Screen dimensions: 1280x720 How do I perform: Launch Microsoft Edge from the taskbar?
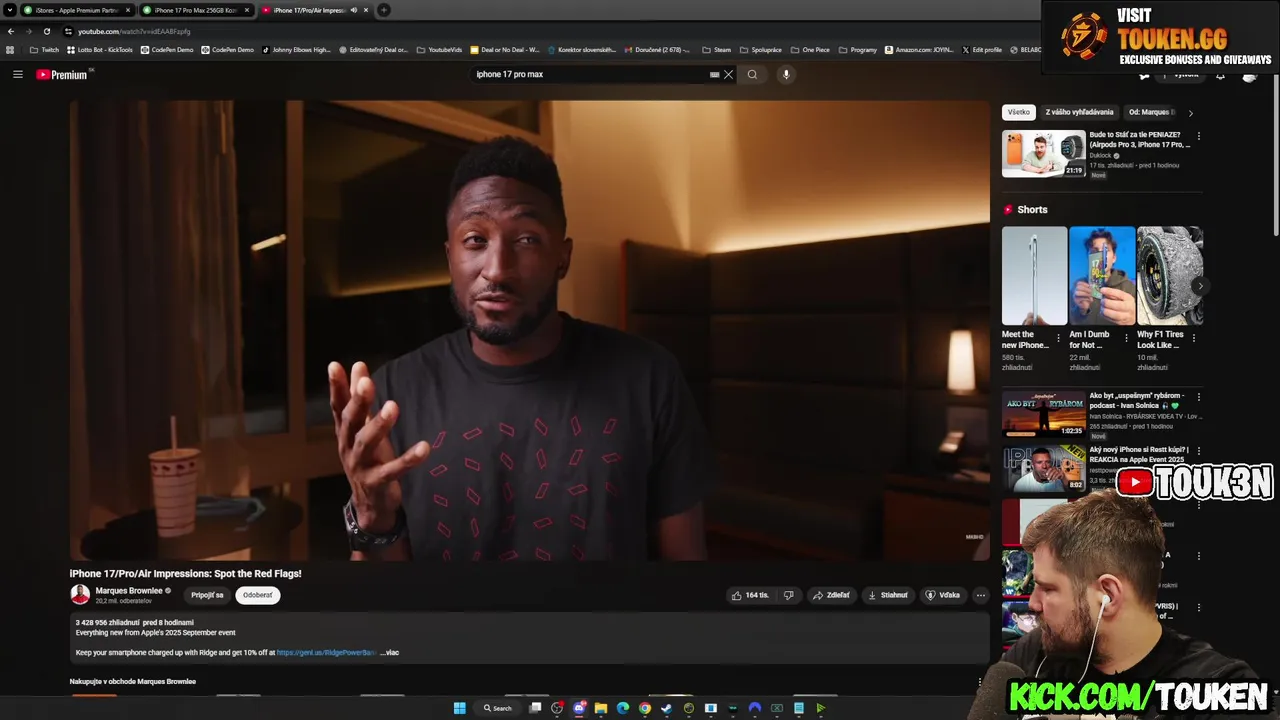click(623, 708)
